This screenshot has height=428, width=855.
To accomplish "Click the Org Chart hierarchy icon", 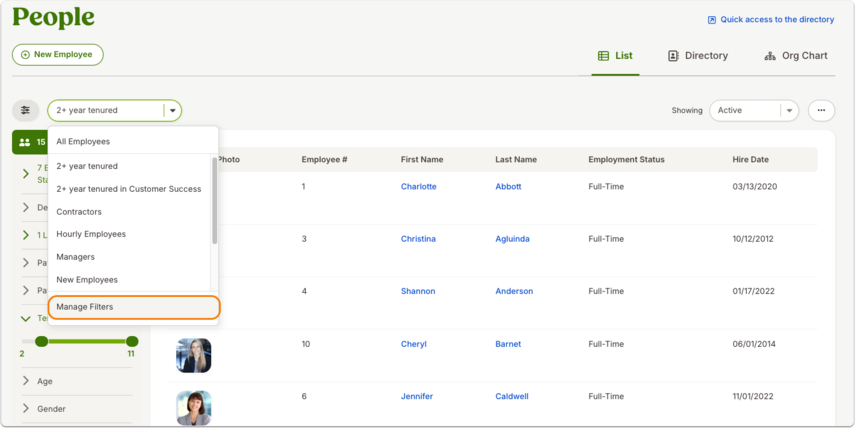I will [770, 56].
